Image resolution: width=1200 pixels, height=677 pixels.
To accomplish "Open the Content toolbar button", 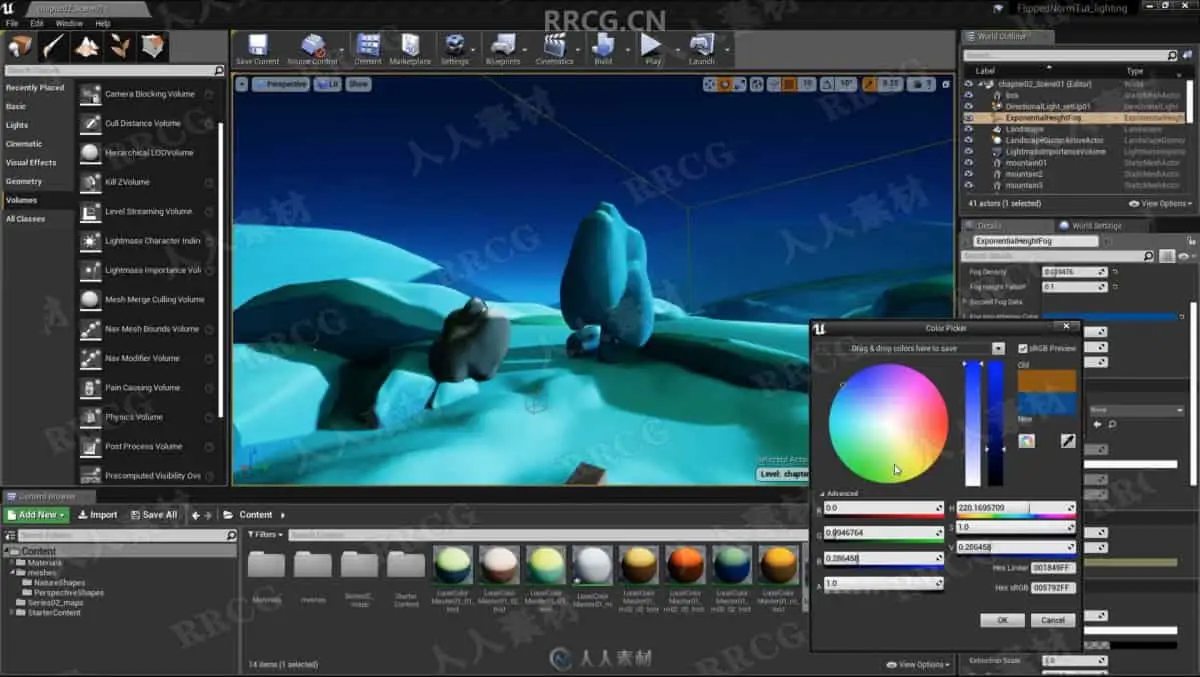I will [368, 49].
